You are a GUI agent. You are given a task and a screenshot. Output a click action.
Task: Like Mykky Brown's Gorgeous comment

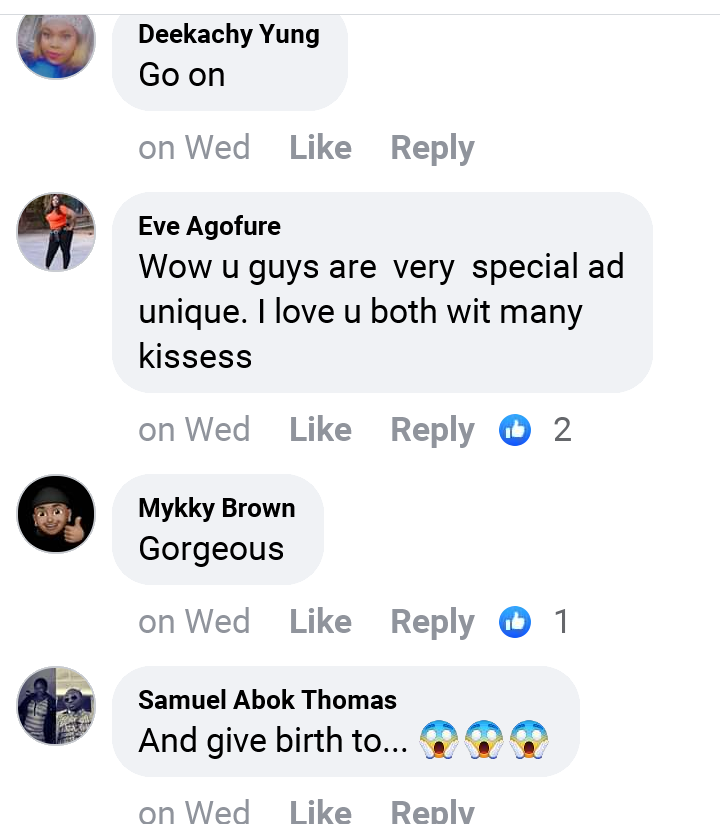click(x=320, y=622)
